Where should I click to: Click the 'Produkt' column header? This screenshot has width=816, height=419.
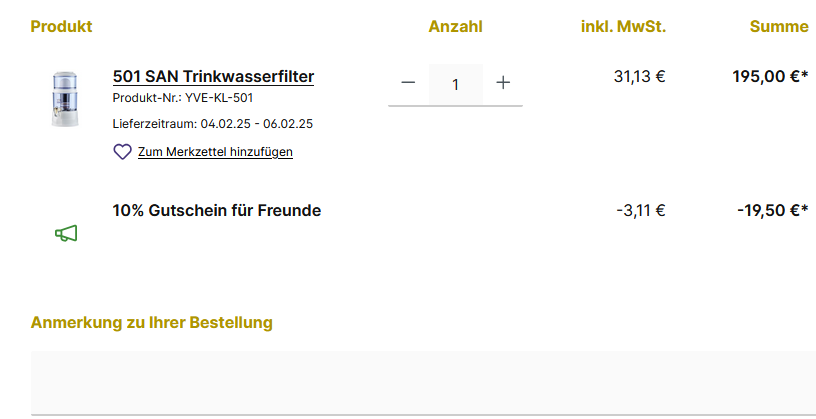coord(61,26)
